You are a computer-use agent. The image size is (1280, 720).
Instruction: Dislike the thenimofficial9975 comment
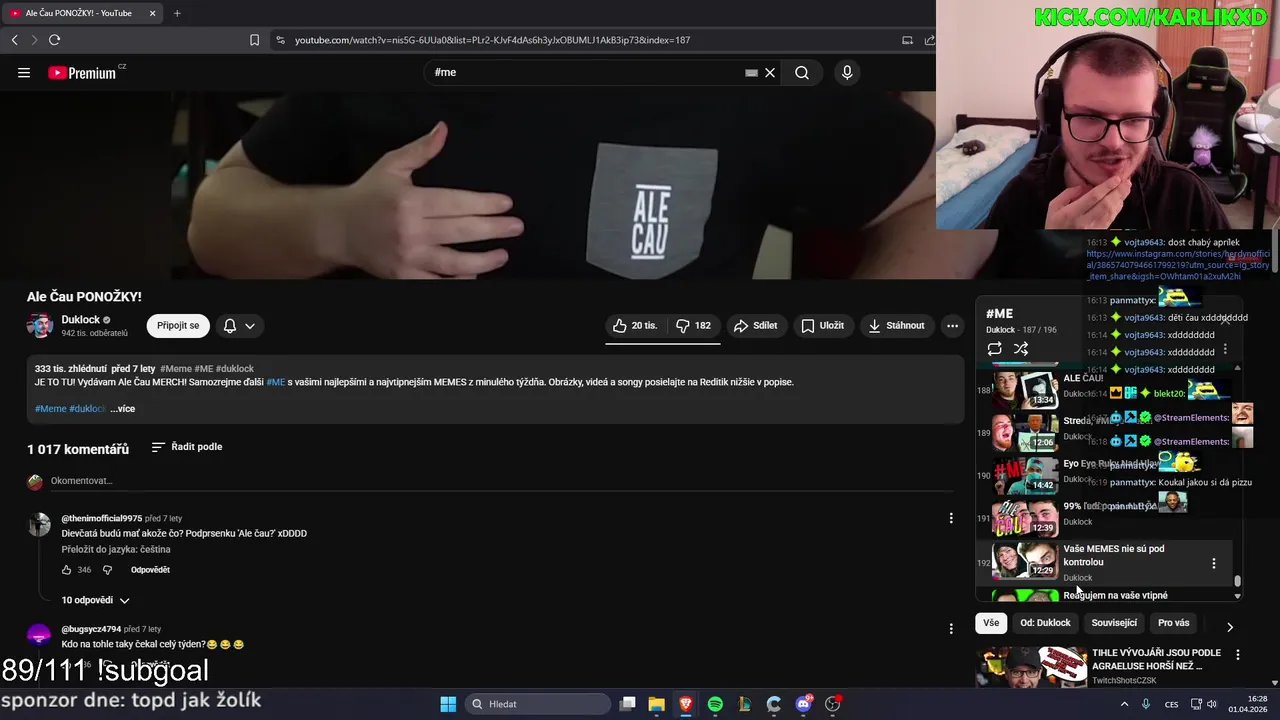click(x=108, y=570)
